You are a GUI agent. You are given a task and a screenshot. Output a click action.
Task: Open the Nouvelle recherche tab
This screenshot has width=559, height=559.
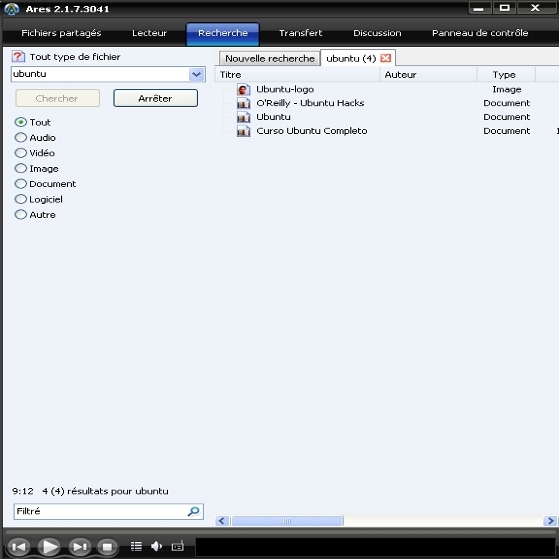(270, 58)
